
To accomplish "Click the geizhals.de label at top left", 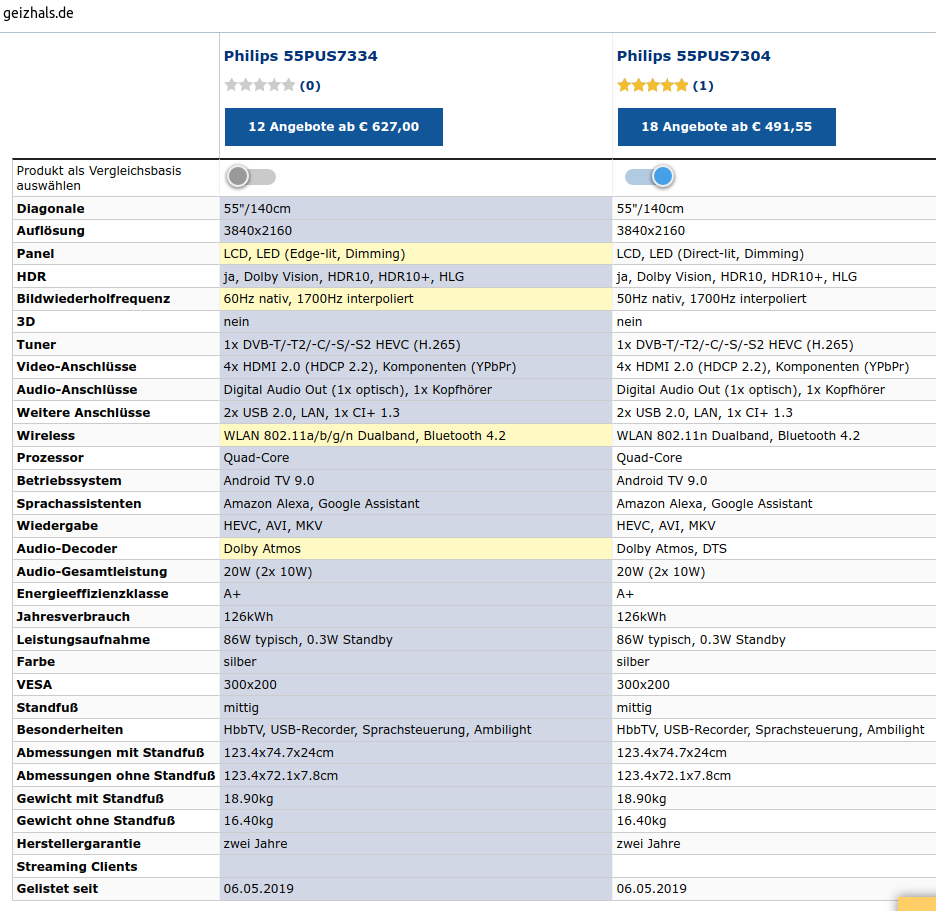I will click(x=37, y=15).
